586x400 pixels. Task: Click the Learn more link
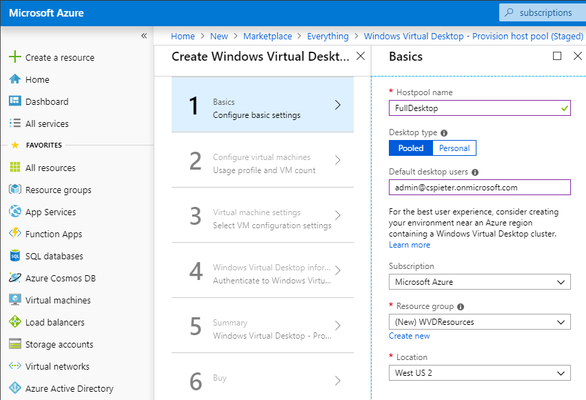(409, 245)
